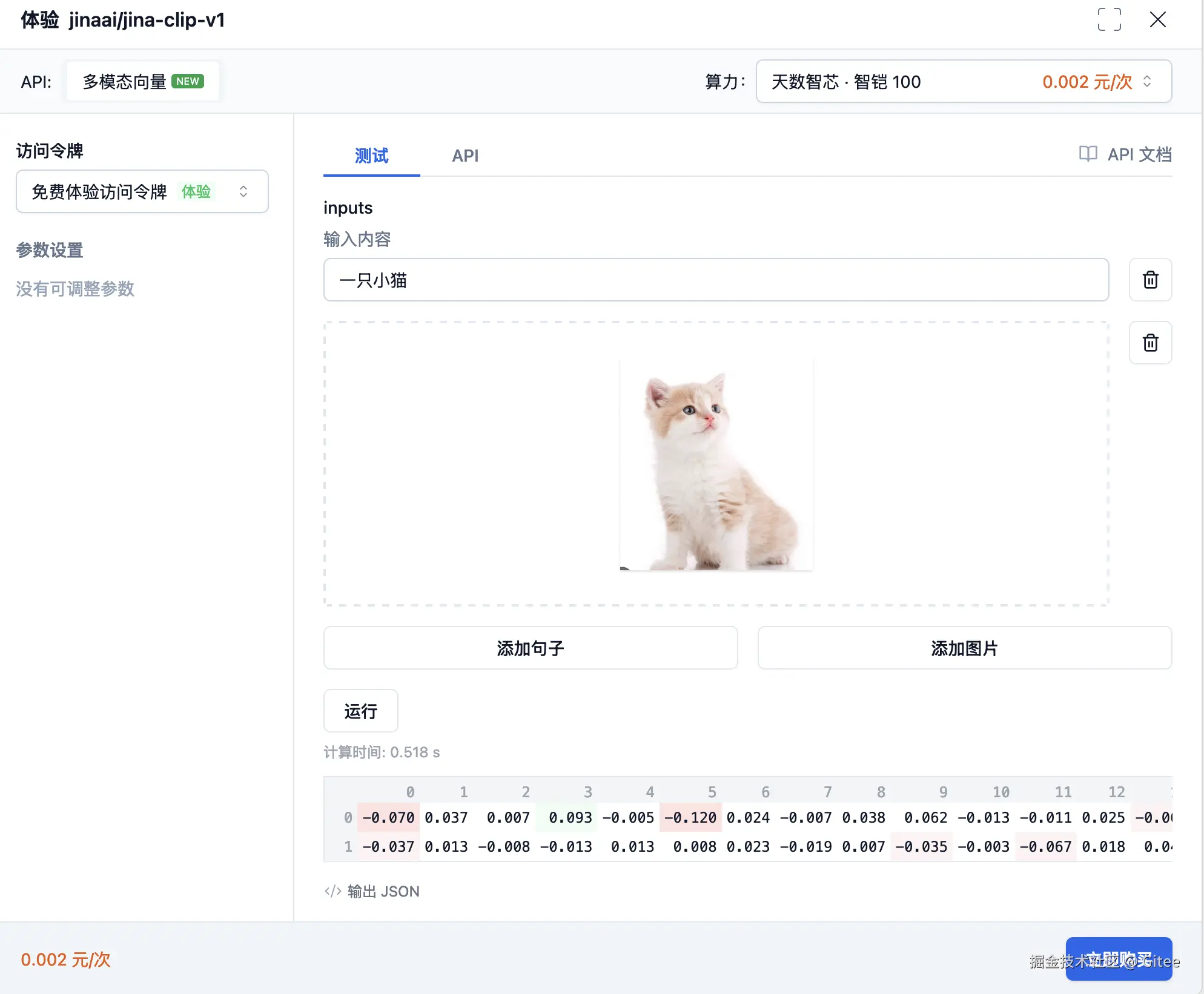Image resolution: width=1204 pixels, height=994 pixels.
Task: Click the 立即购买 purchase button
Action: click(x=1119, y=959)
